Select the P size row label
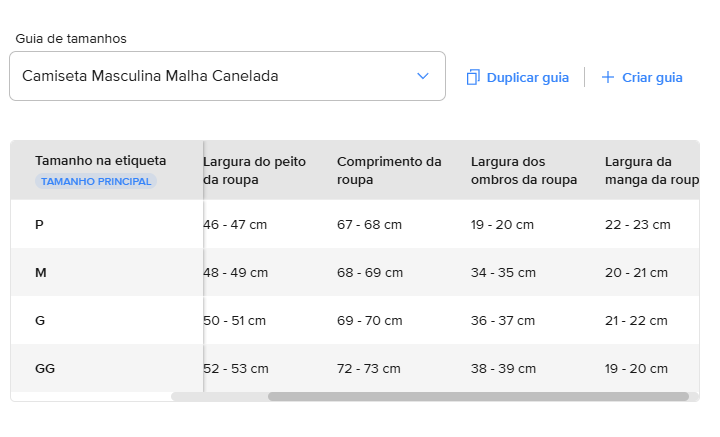The height and width of the screenshot is (437, 720). [x=39, y=224]
